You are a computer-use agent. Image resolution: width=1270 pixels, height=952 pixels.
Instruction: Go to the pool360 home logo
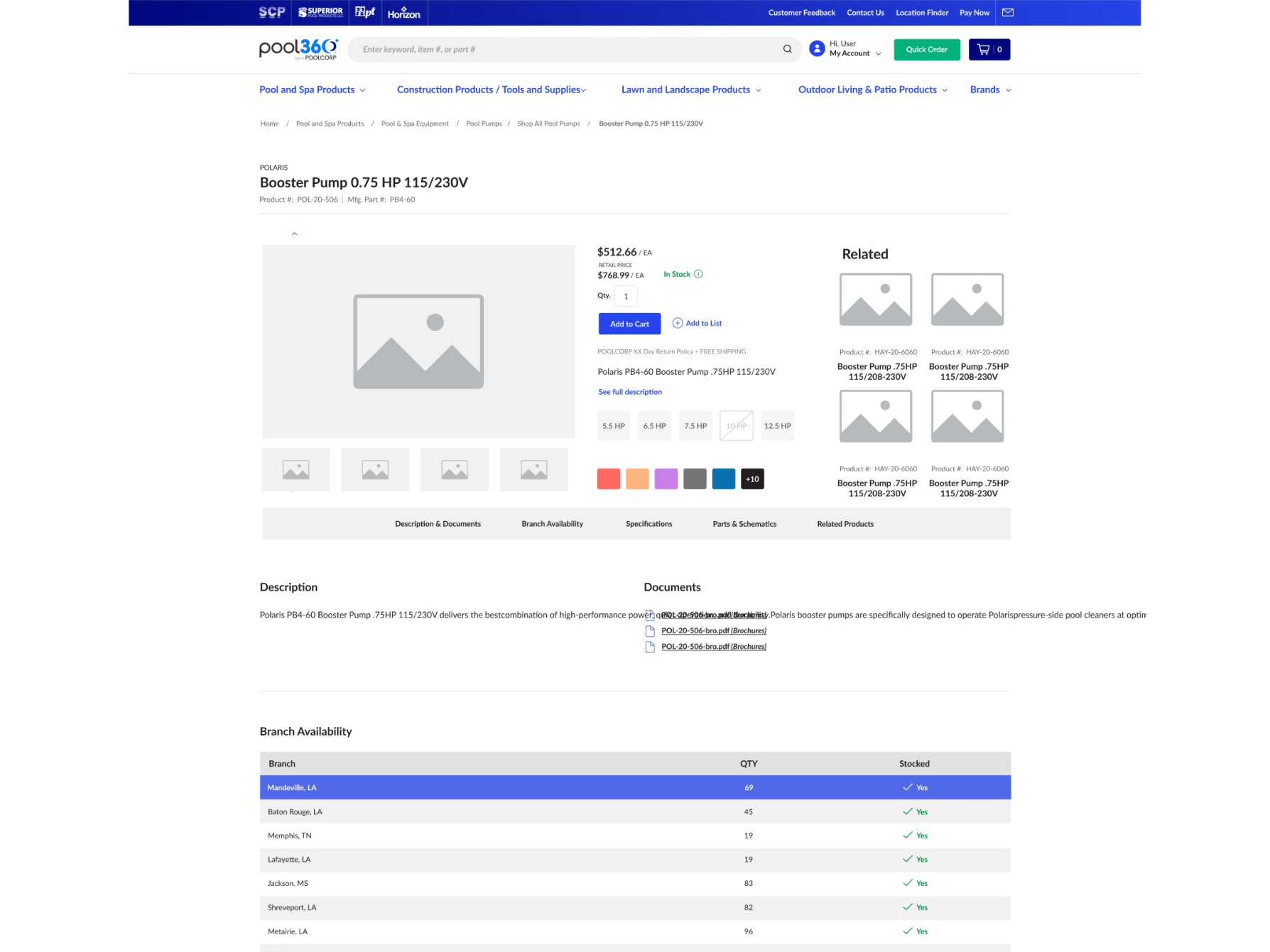[x=298, y=49]
